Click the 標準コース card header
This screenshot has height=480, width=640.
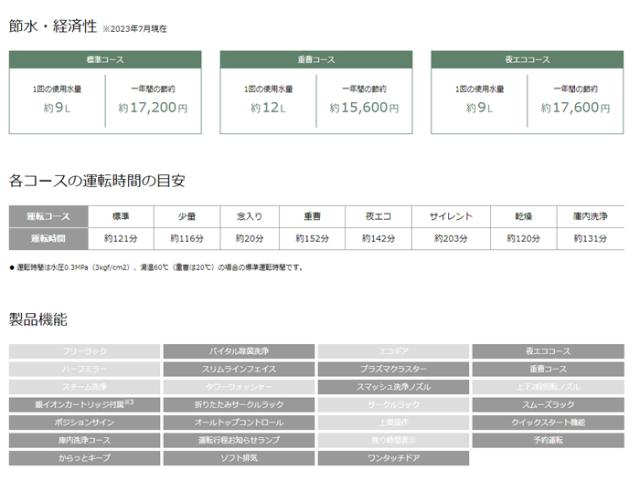(x=105, y=60)
